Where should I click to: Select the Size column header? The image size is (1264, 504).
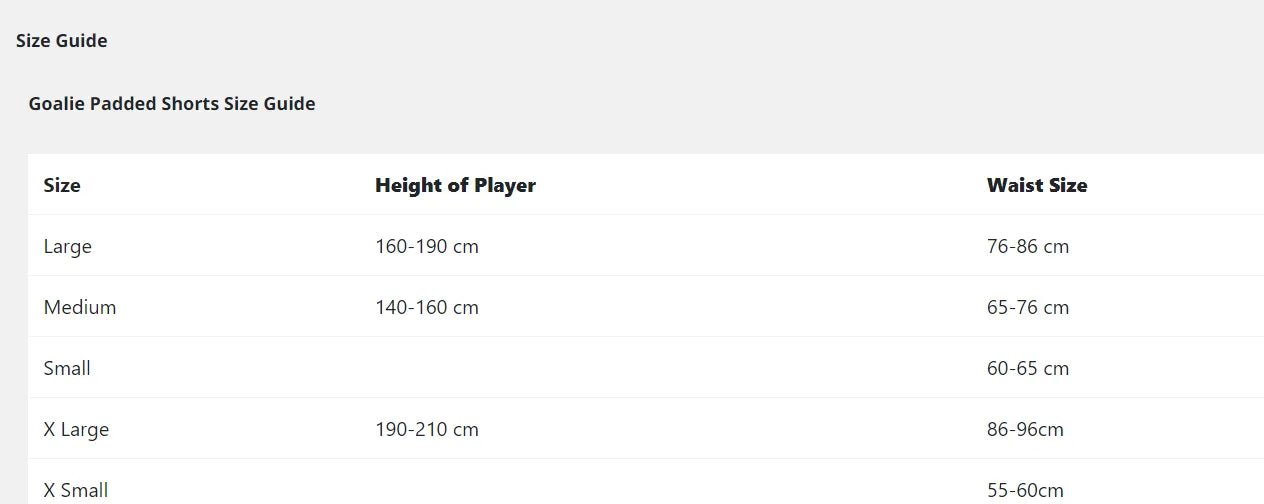pyautogui.click(x=62, y=185)
